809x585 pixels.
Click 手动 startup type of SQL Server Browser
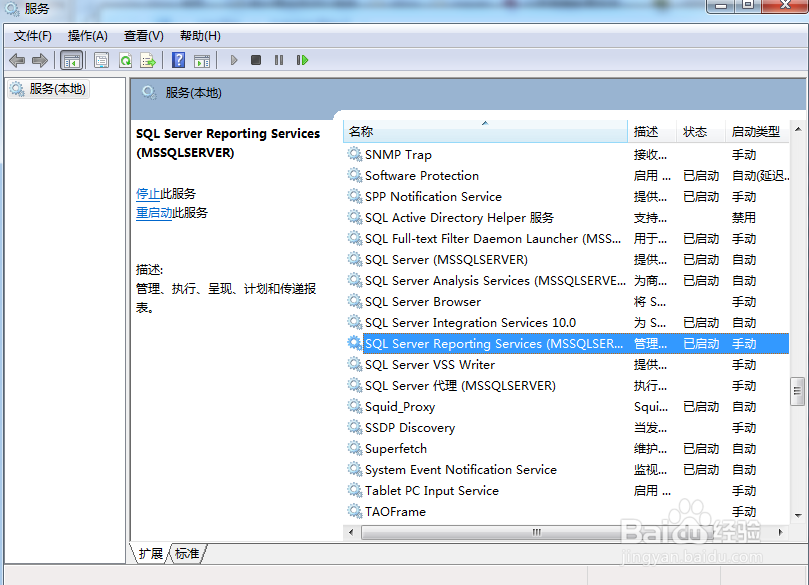click(x=744, y=302)
